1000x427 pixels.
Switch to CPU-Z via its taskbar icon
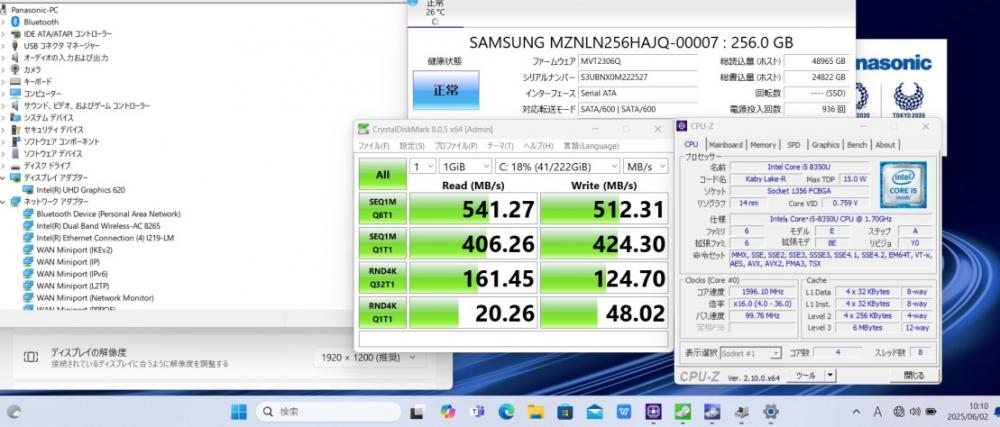[653, 412]
